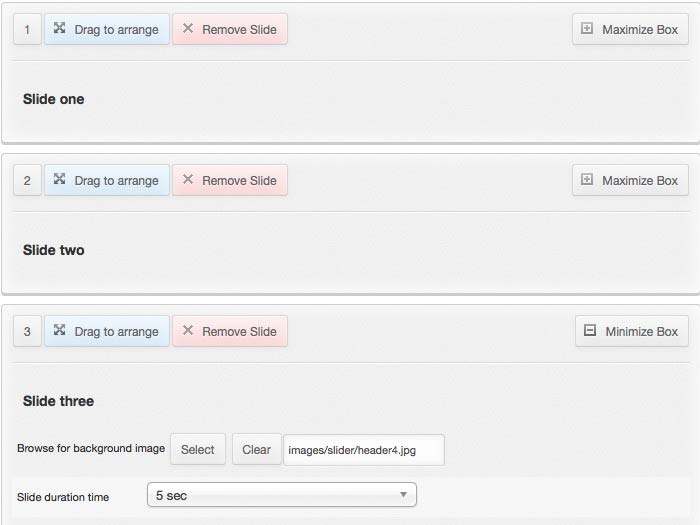Click the X icon on slide 3's Remove Slide
The height and width of the screenshot is (525, 700).
[188, 331]
